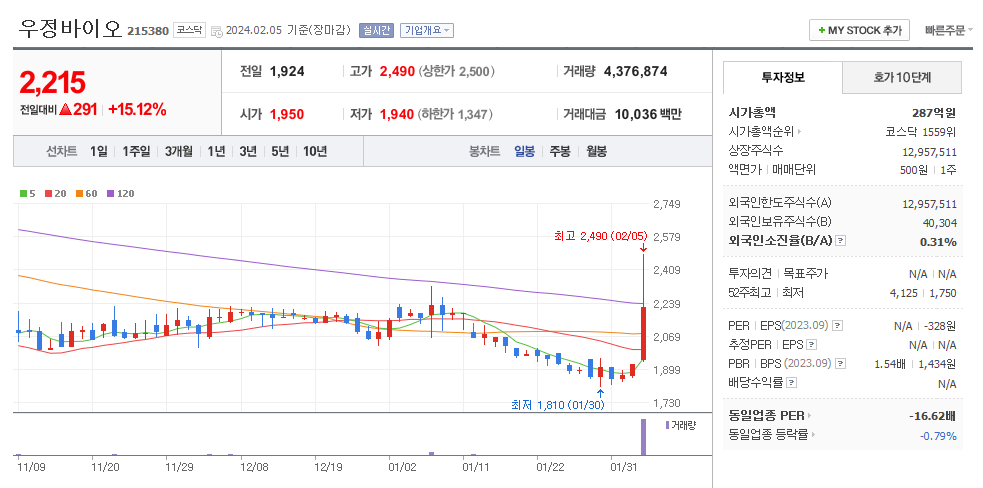Click the 투자의견 link
The height and width of the screenshot is (488, 983).
coord(750,273)
